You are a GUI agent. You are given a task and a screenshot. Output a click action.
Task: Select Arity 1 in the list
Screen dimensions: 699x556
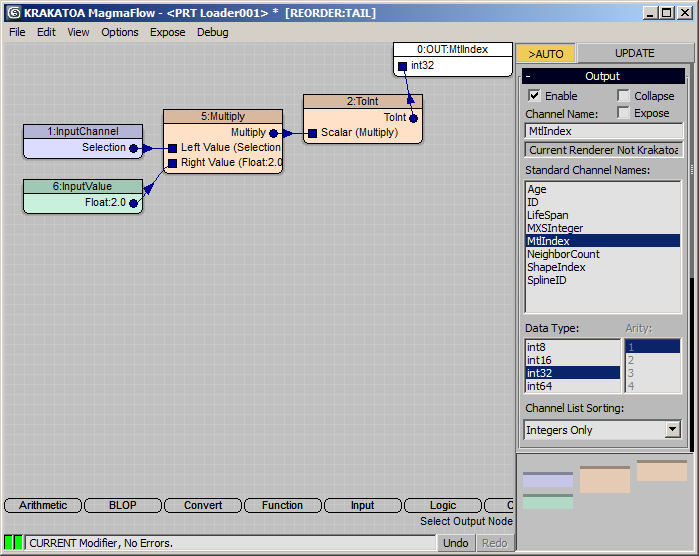click(653, 346)
